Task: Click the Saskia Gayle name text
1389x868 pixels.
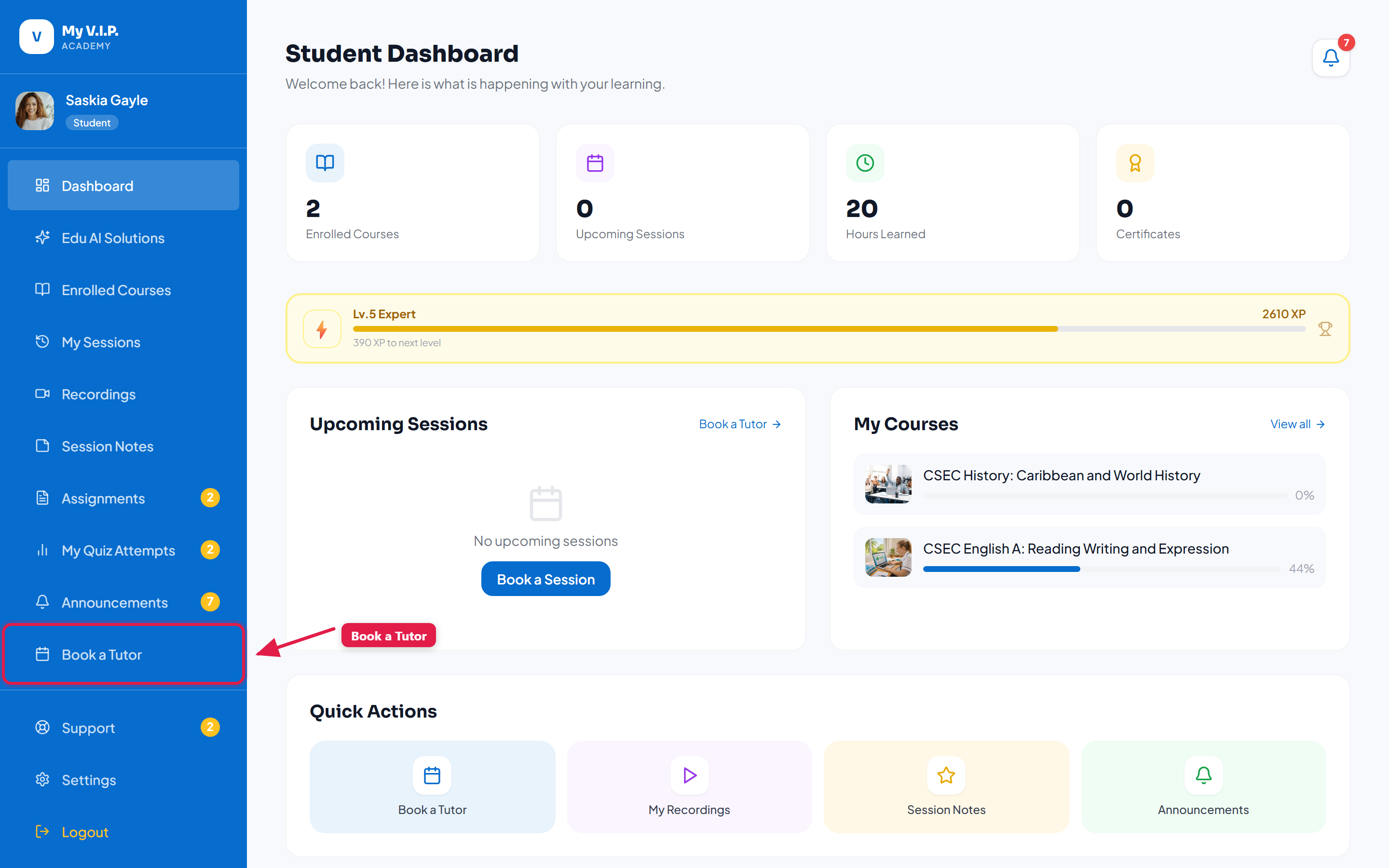Action: pyautogui.click(x=107, y=100)
